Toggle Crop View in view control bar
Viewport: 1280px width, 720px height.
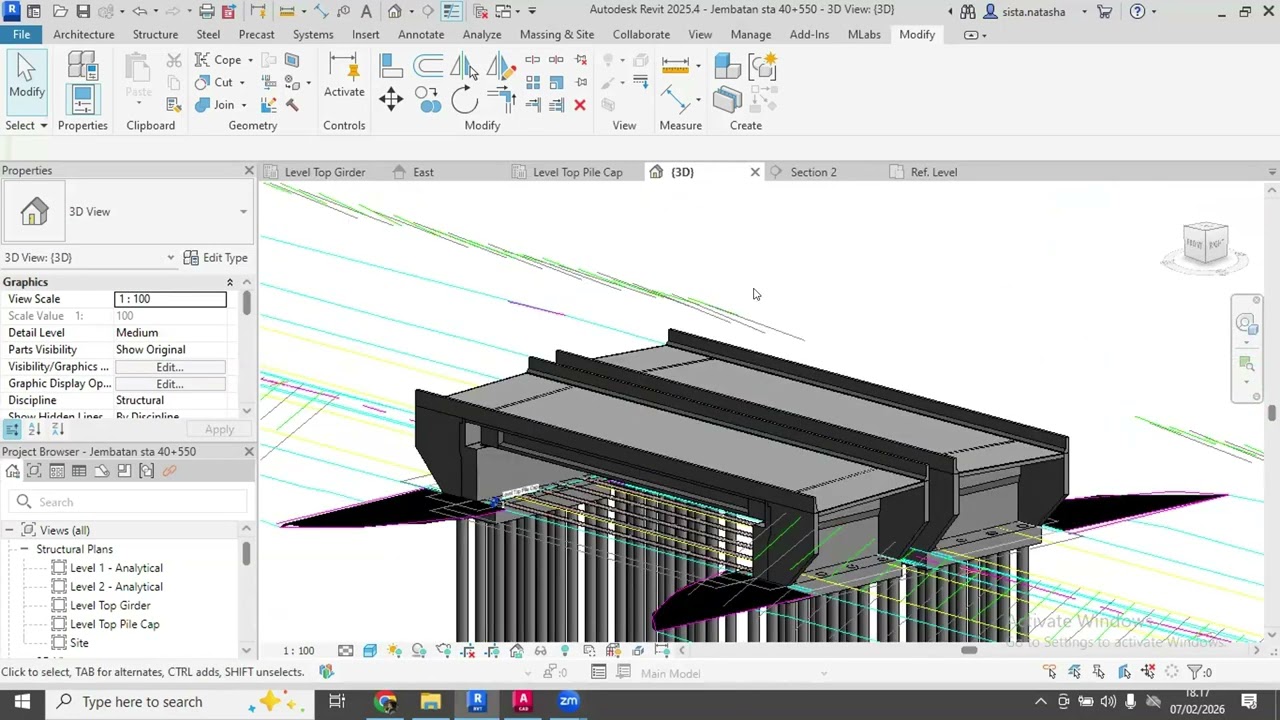[468, 651]
